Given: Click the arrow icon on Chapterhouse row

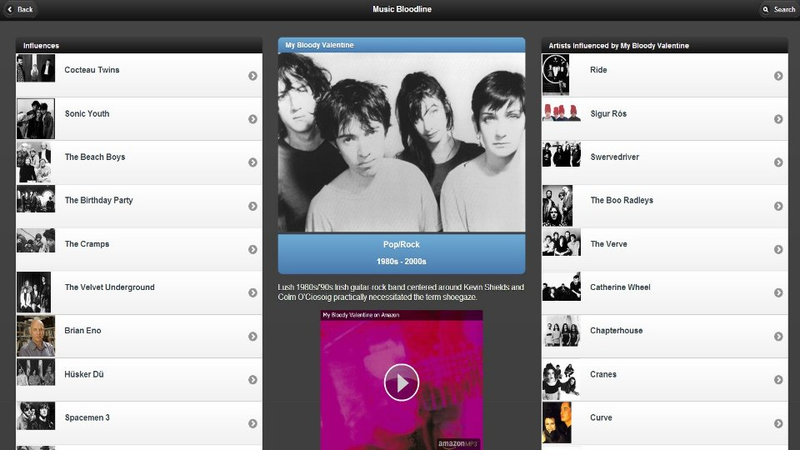Looking at the screenshot, I should 778,336.
